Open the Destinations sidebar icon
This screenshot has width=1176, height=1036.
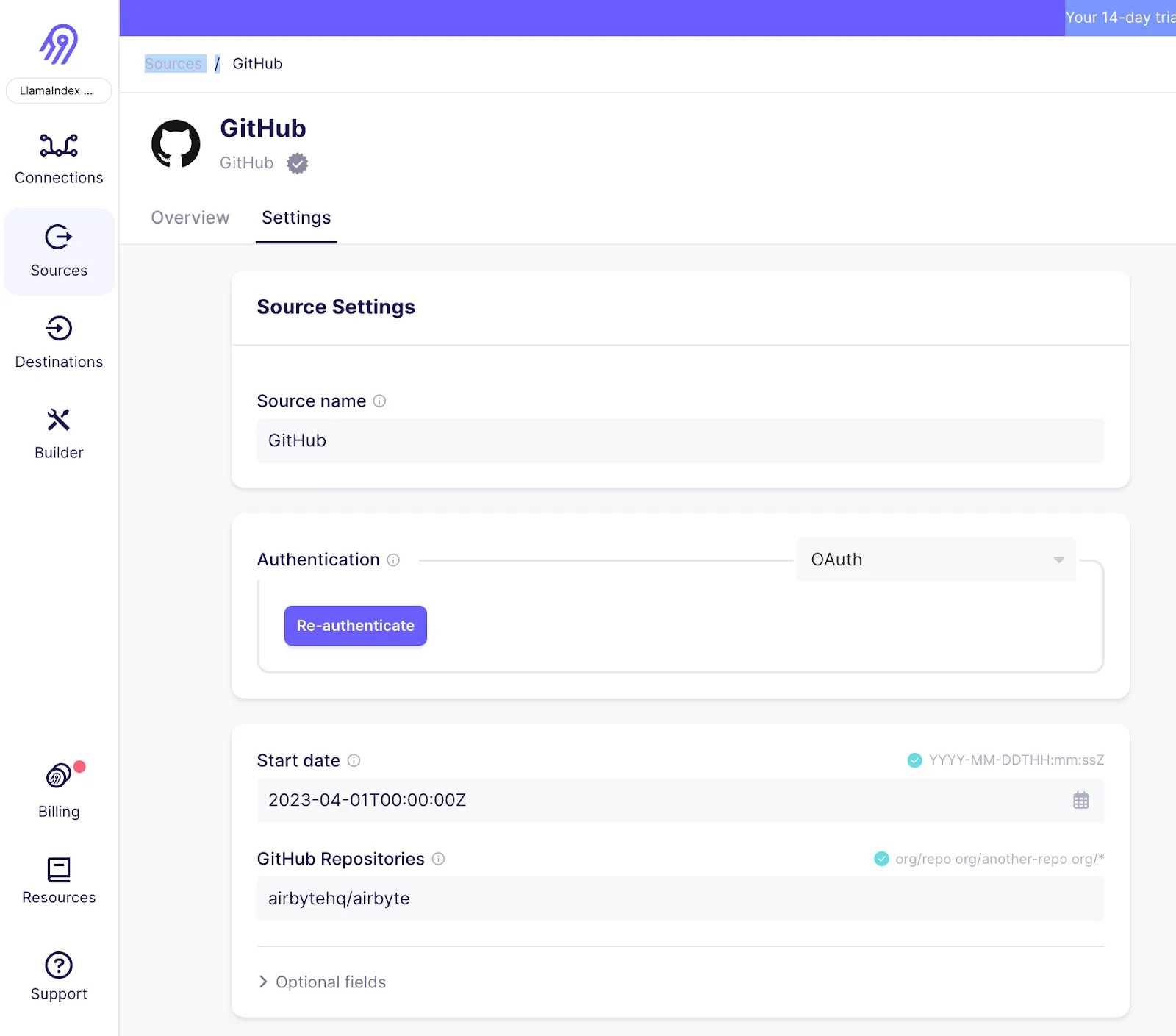pos(59,328)
